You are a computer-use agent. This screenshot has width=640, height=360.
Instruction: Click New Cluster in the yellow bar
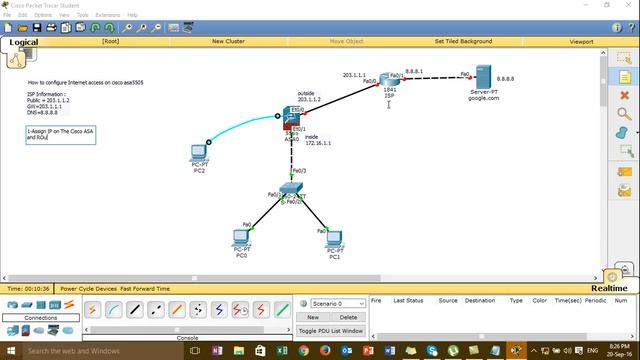(228, 41)
